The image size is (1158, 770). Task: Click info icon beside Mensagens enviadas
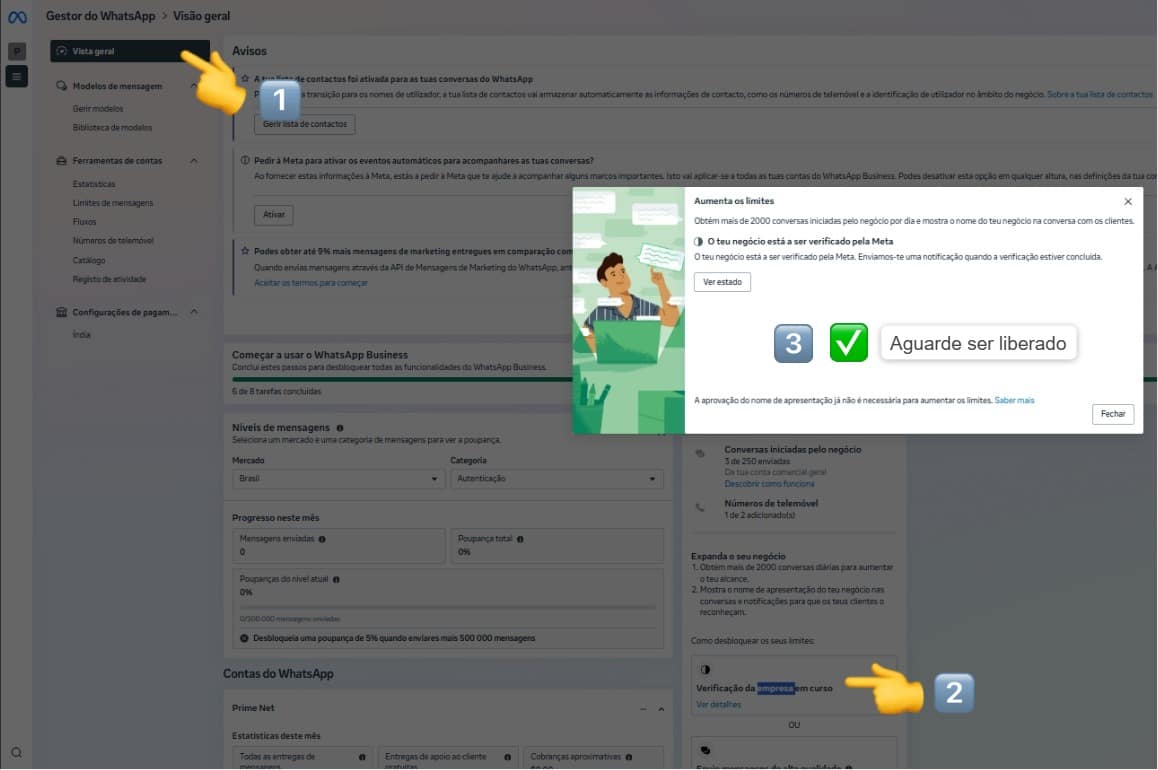[x=322, y=539]
